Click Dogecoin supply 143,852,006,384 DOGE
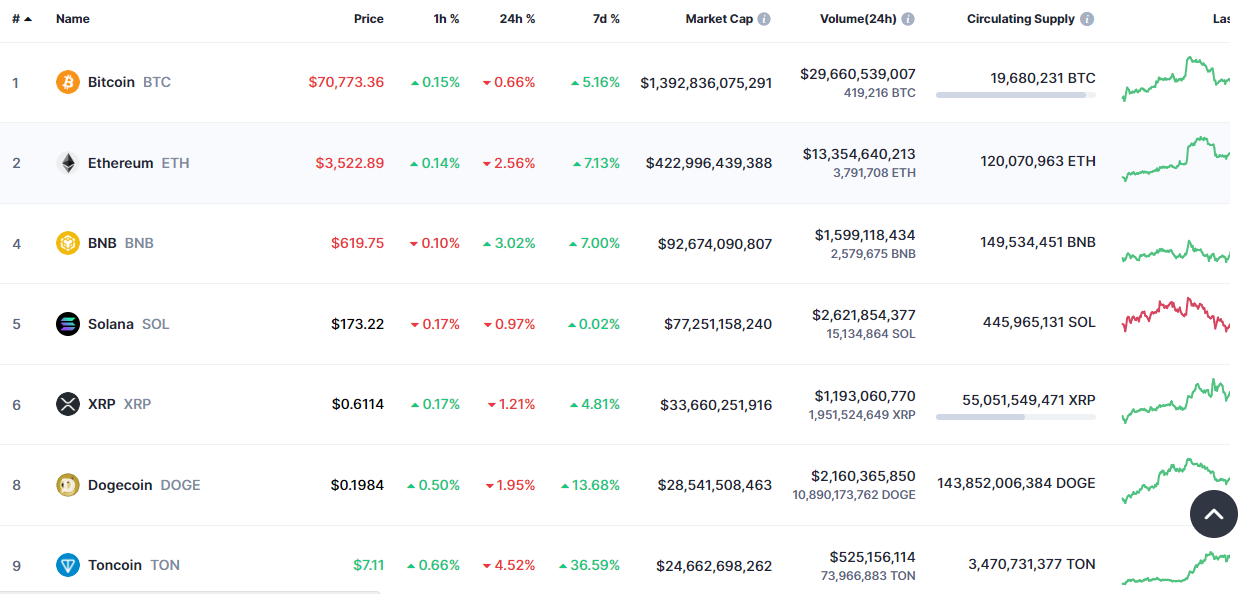Image resolution: width=1244 pixels, height=594 pixels. pyautogui.click(x=1016, y=483)
